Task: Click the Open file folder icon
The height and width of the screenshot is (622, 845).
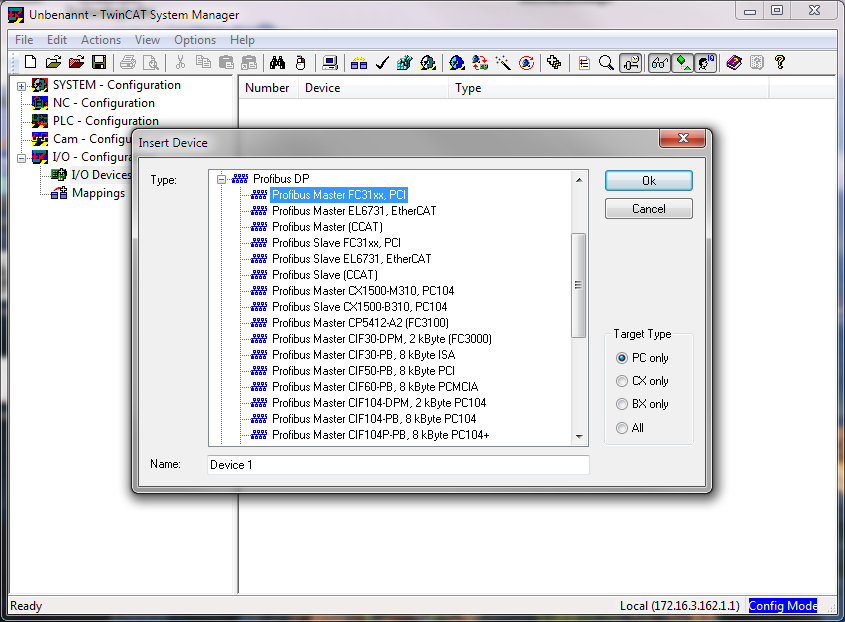Action: pyautogui.click(x=53, y=63)
